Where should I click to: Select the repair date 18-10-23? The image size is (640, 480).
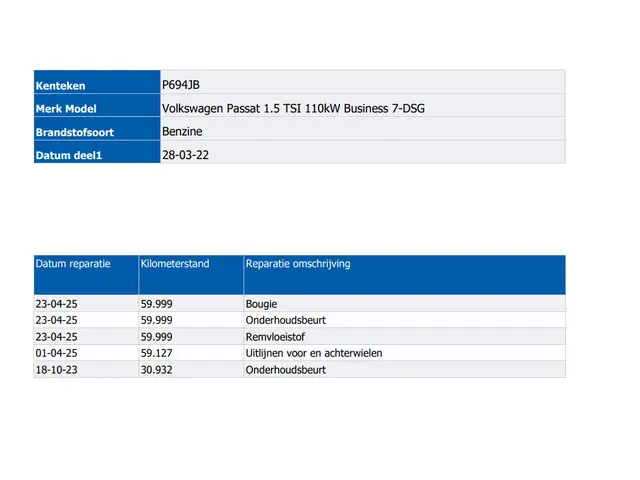click(x=56, y=370)
